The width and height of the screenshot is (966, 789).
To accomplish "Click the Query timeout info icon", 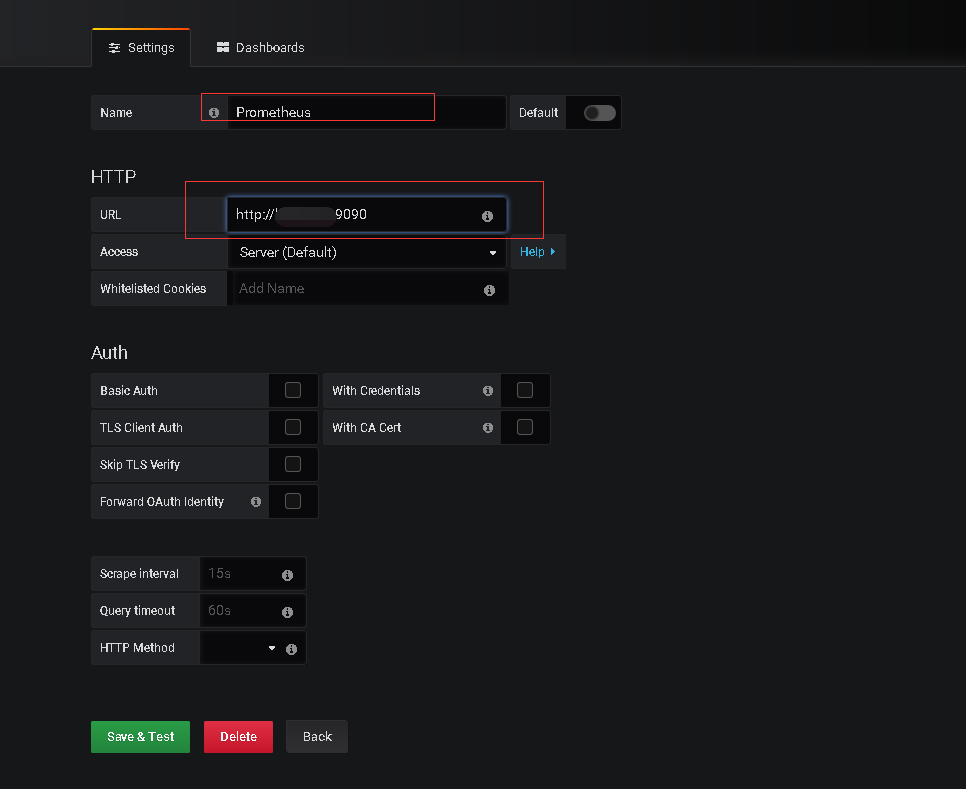I will point(287,612).
